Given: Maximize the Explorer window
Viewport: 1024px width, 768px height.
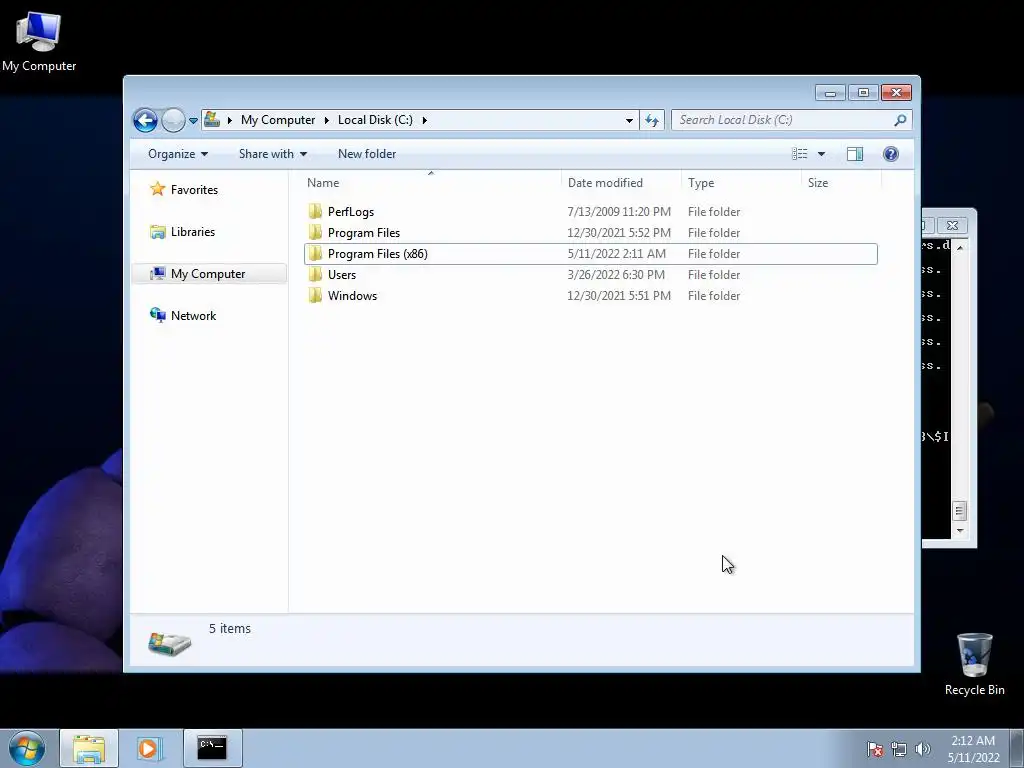Looking at the screenshot, I should [863, 93].
